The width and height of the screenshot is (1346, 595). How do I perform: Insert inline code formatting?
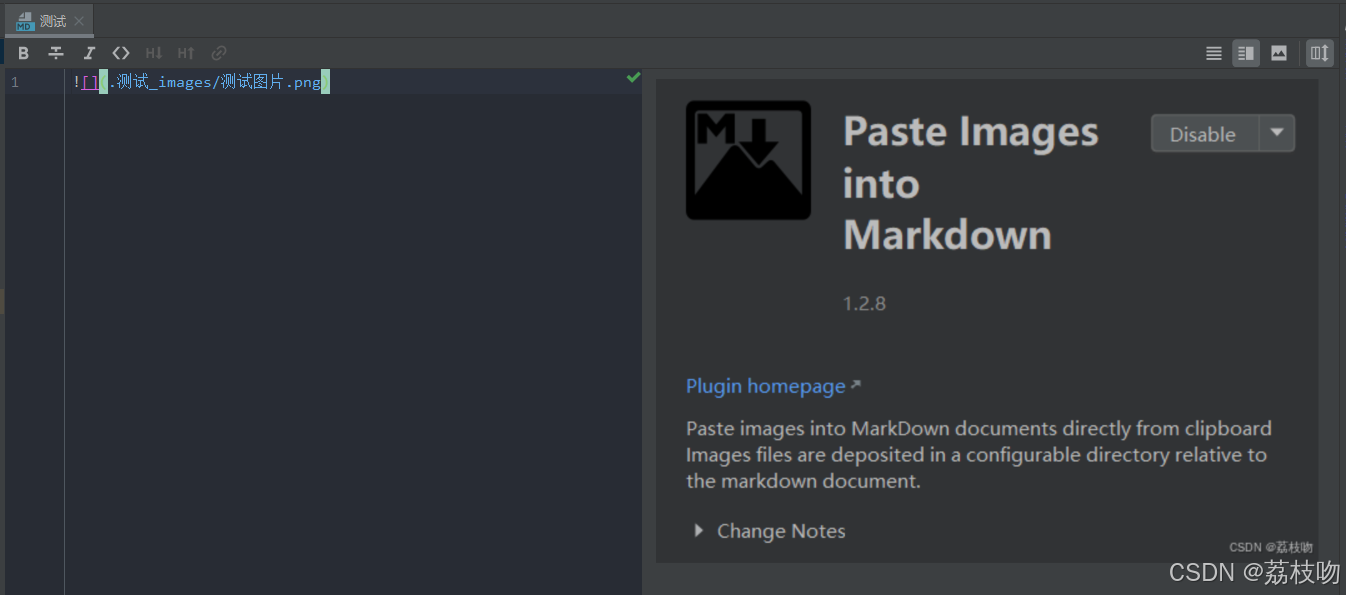[121, 53]
